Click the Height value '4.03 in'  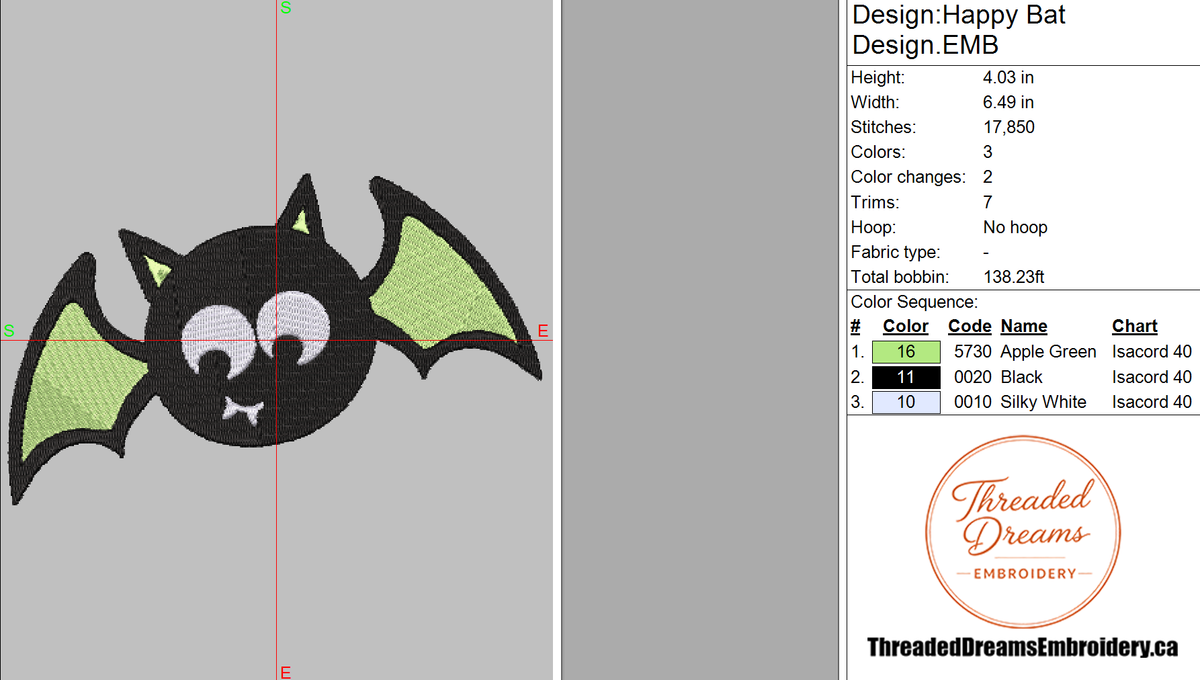tap(1008, 77)
